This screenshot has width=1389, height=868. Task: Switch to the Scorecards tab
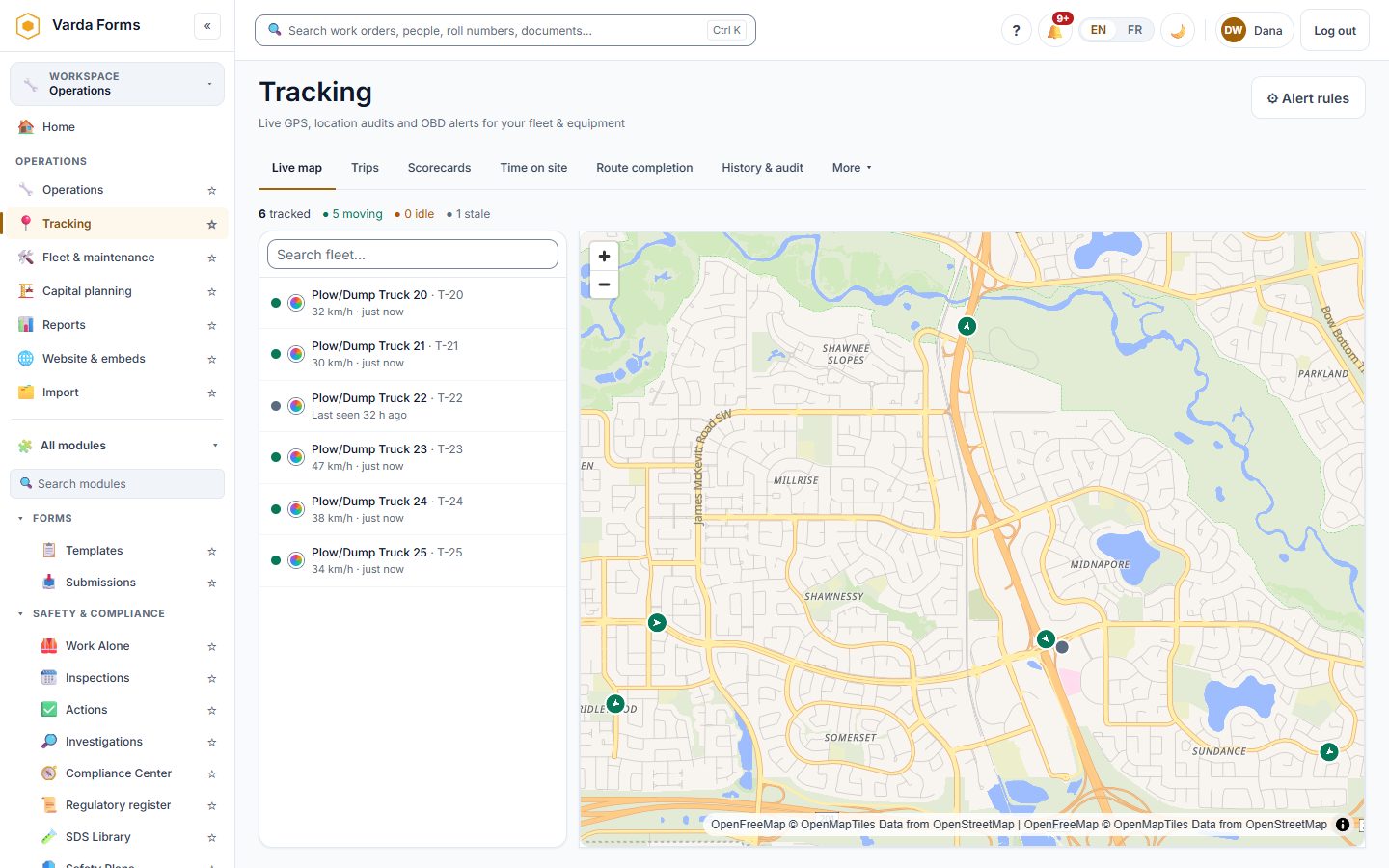coord(439,168)
